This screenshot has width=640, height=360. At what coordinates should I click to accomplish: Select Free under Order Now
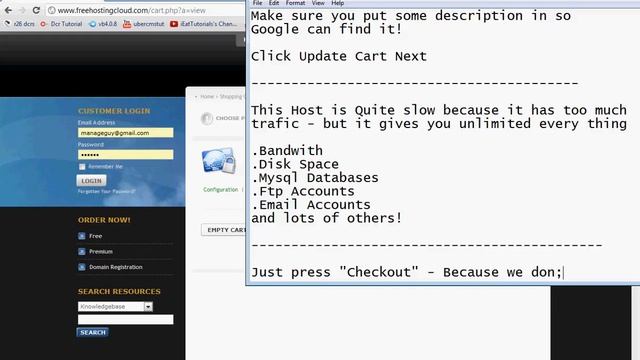(x=96, y=236)
